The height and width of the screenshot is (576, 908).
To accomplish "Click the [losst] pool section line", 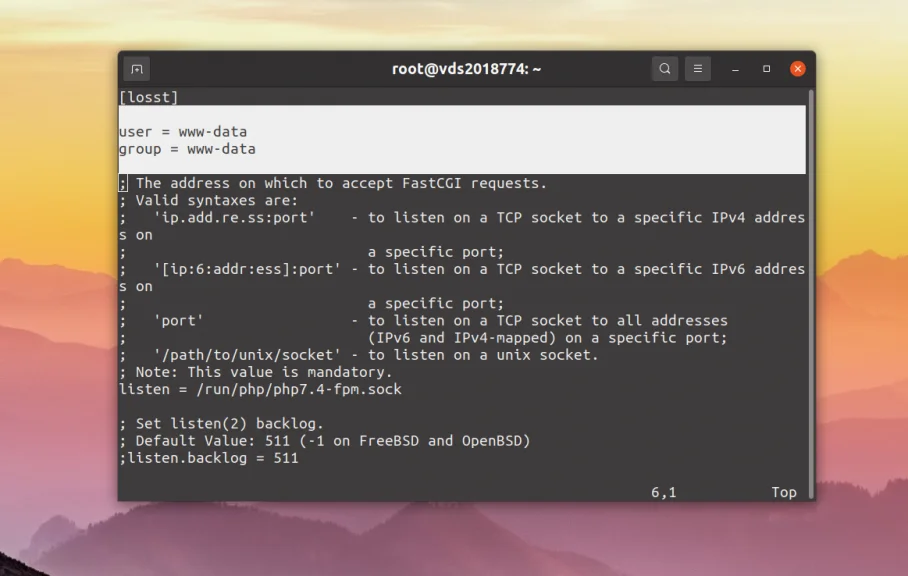I will (x=149, y=97).
